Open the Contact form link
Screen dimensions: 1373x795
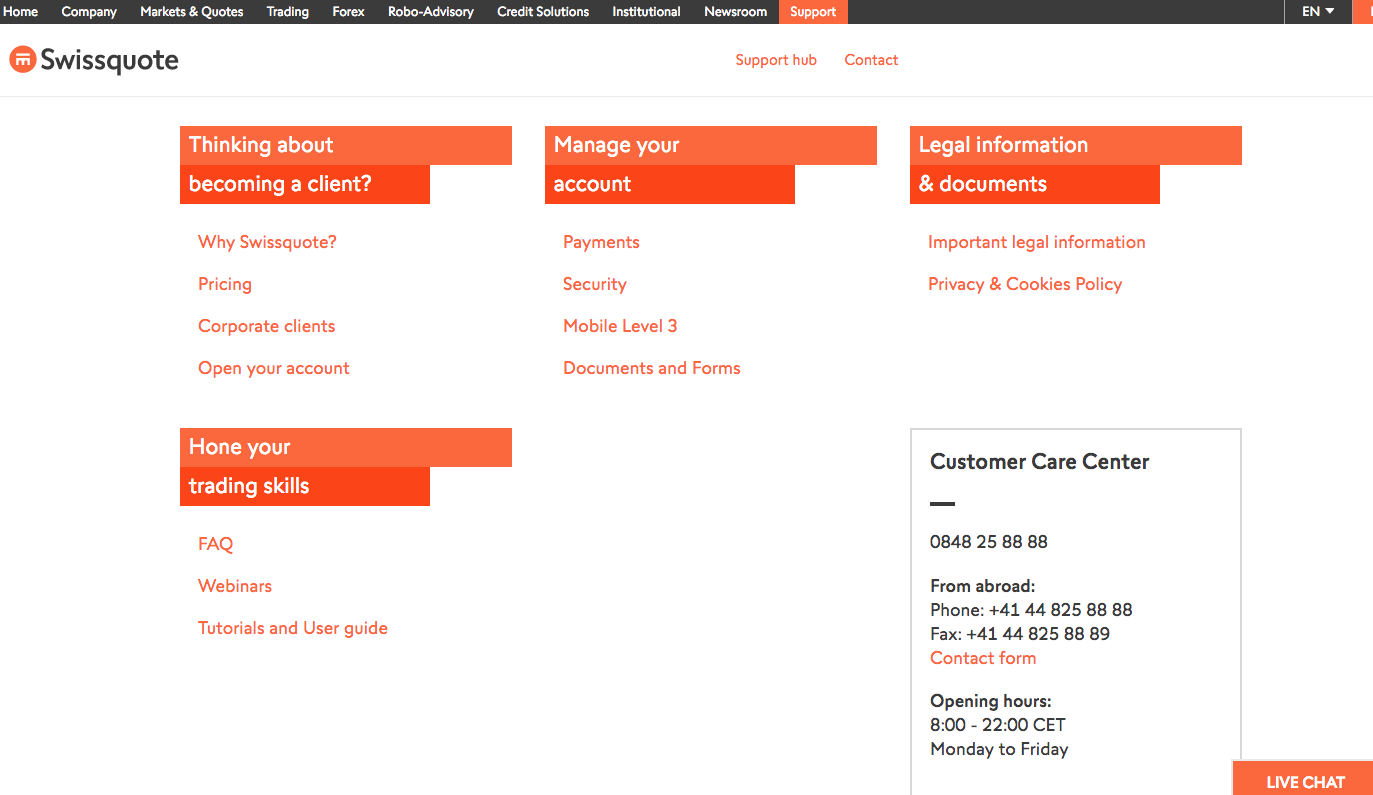(983, 658)
